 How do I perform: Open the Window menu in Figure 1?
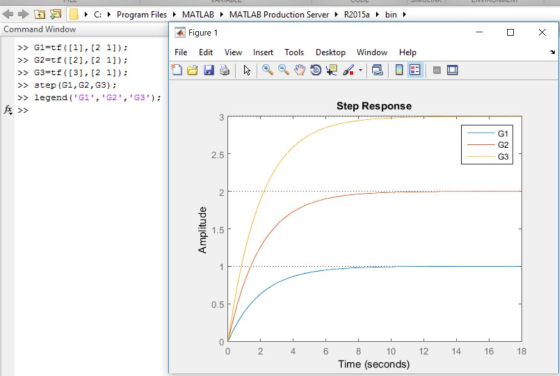[372, 52]
